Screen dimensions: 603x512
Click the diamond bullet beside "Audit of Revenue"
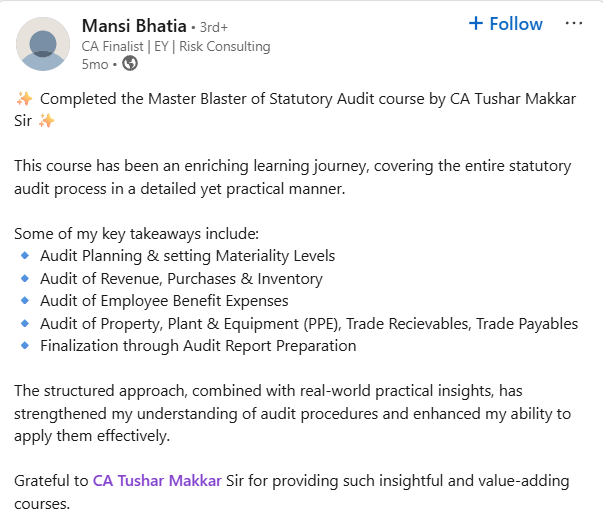tap(25, 279)
